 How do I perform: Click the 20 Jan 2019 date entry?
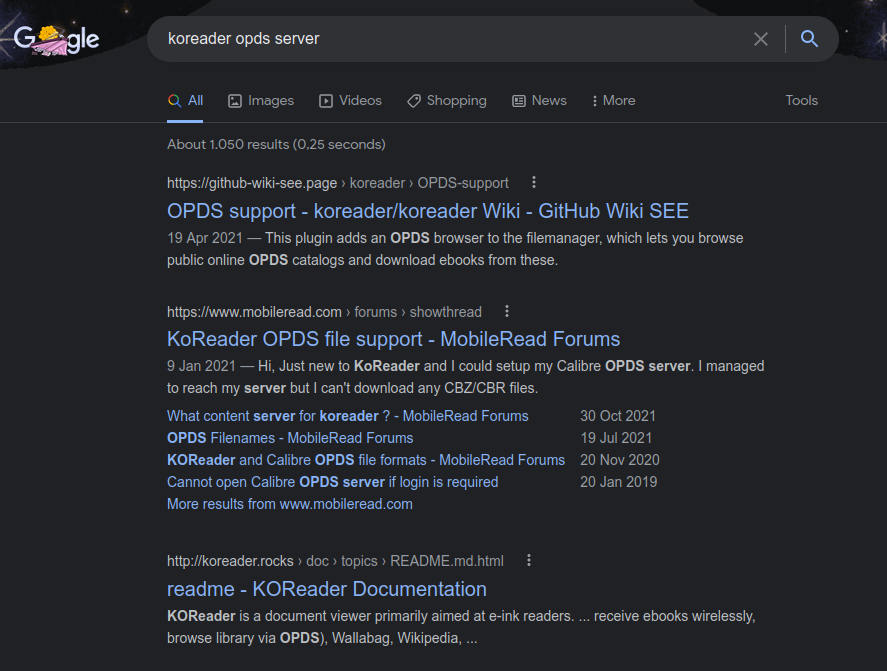pyautogui.click(x=618, y=482)
